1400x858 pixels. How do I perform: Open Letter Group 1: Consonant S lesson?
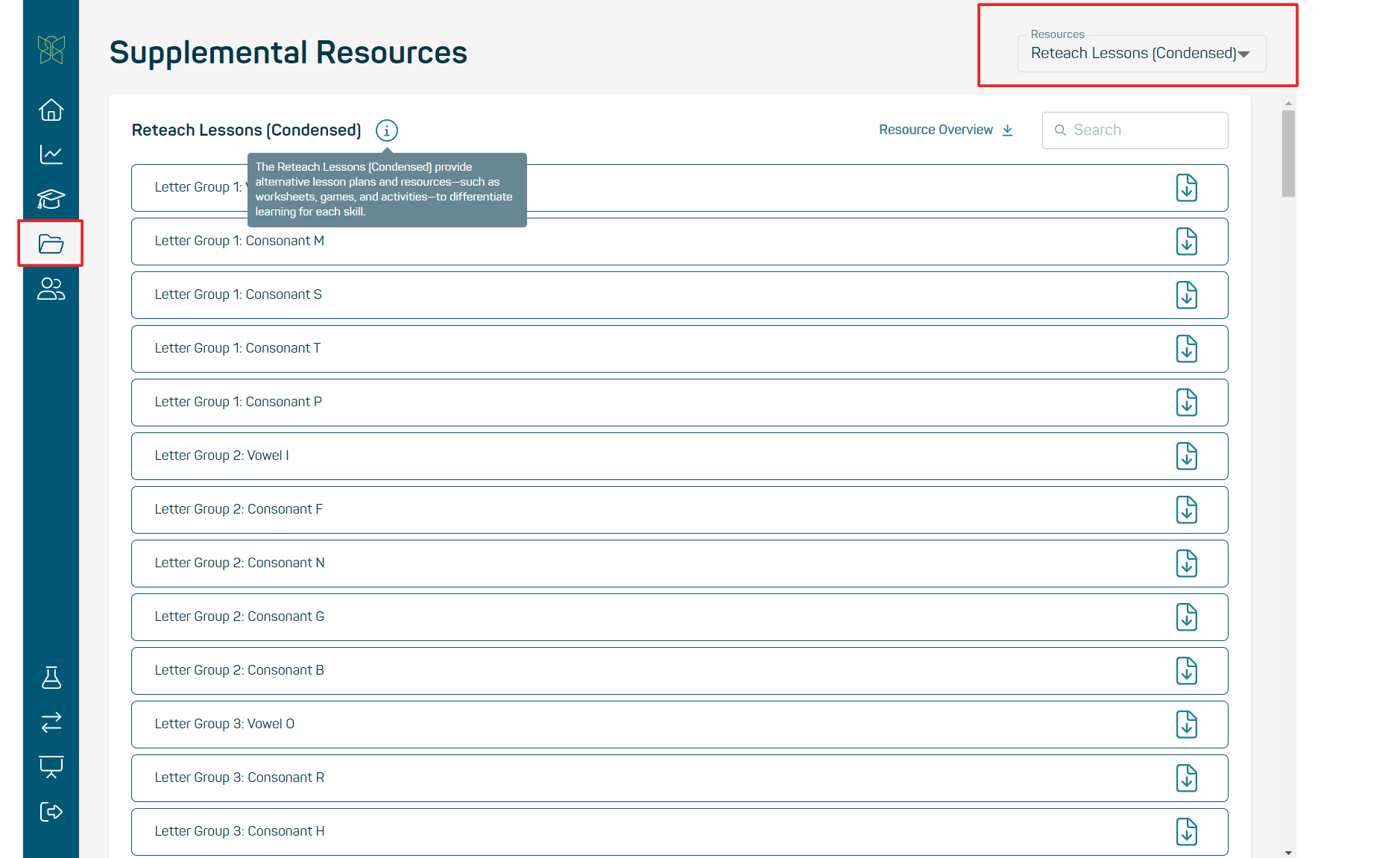pos(238,294)
